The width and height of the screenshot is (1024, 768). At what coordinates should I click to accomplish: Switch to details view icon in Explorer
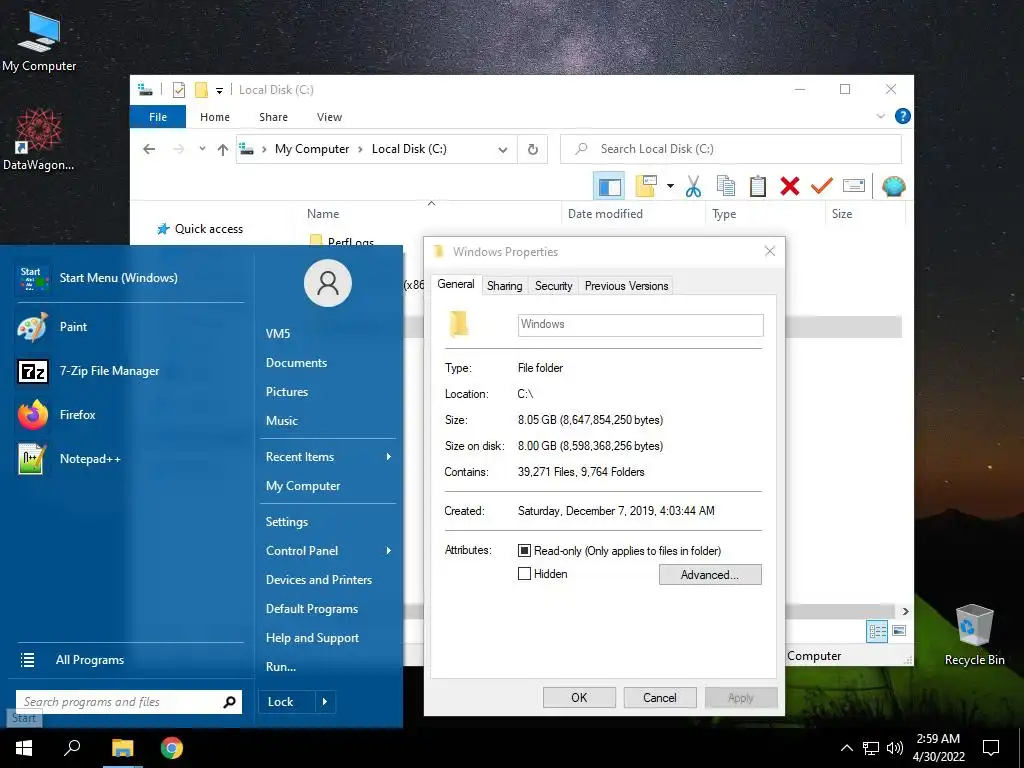877,631
